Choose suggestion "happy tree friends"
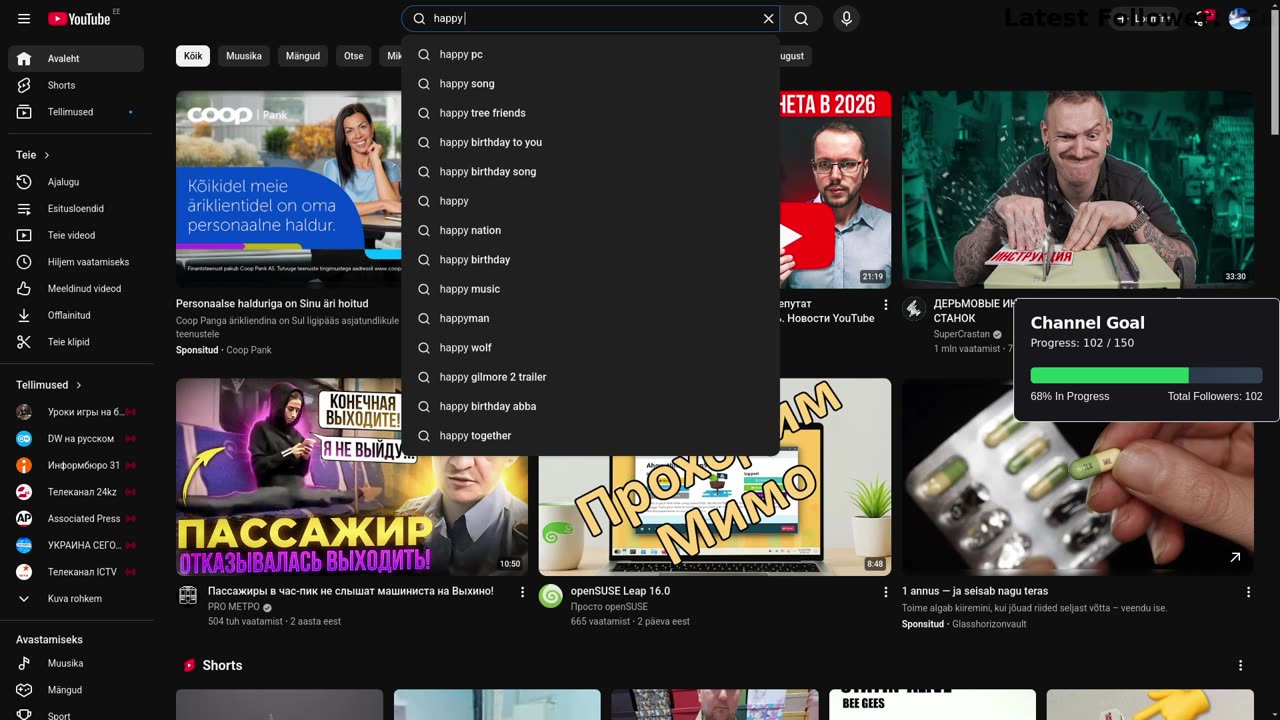The height and width of the screenshot is (720, 1280). click(x=591, y=113)
